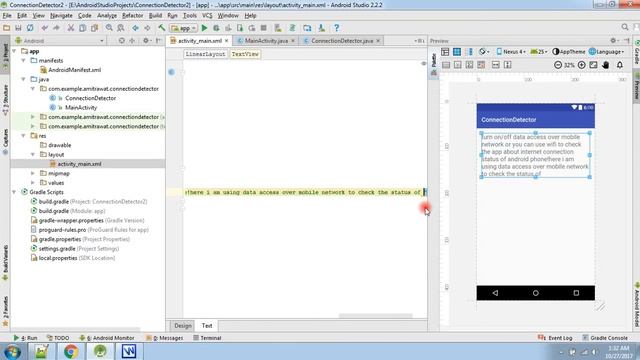The width and height of the screenshot is (640, 360).
Task: Open the Build menu
Action: tap(155, 16)
